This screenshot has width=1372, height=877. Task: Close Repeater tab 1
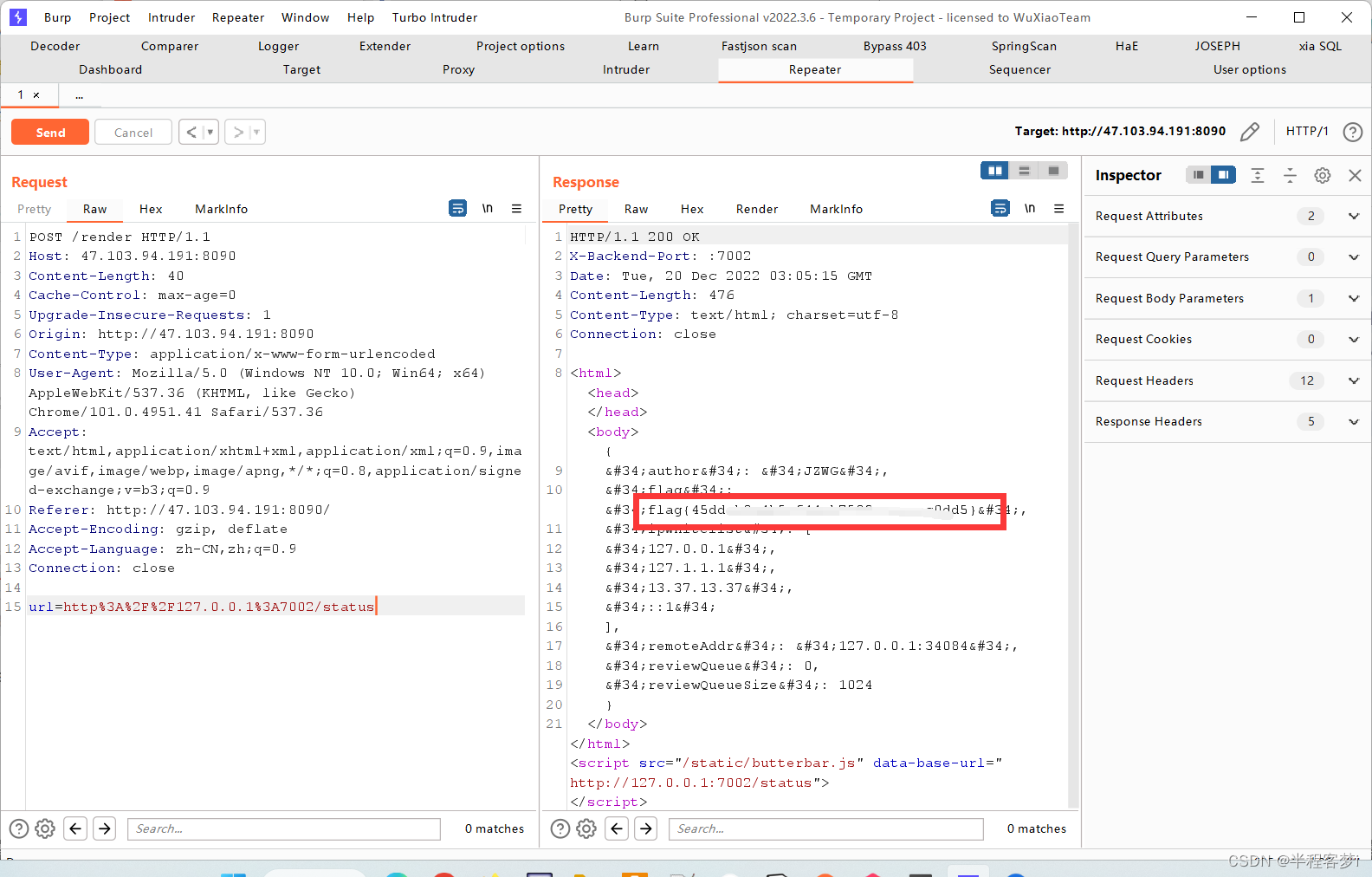[x=36, y=95]
